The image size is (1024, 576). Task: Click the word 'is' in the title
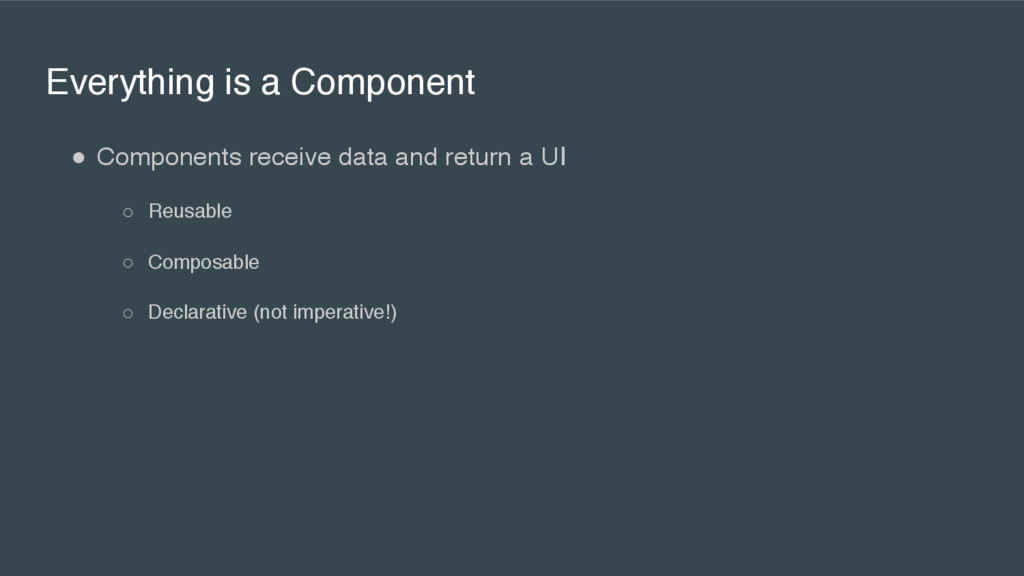(238, 82)
